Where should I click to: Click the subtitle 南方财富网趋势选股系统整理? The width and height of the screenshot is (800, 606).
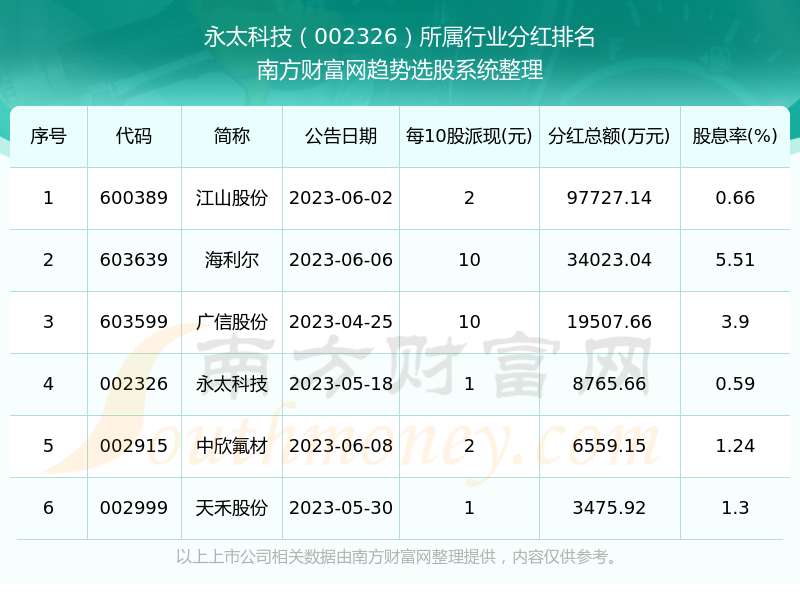pyautogui.click(x=399, y=70)
